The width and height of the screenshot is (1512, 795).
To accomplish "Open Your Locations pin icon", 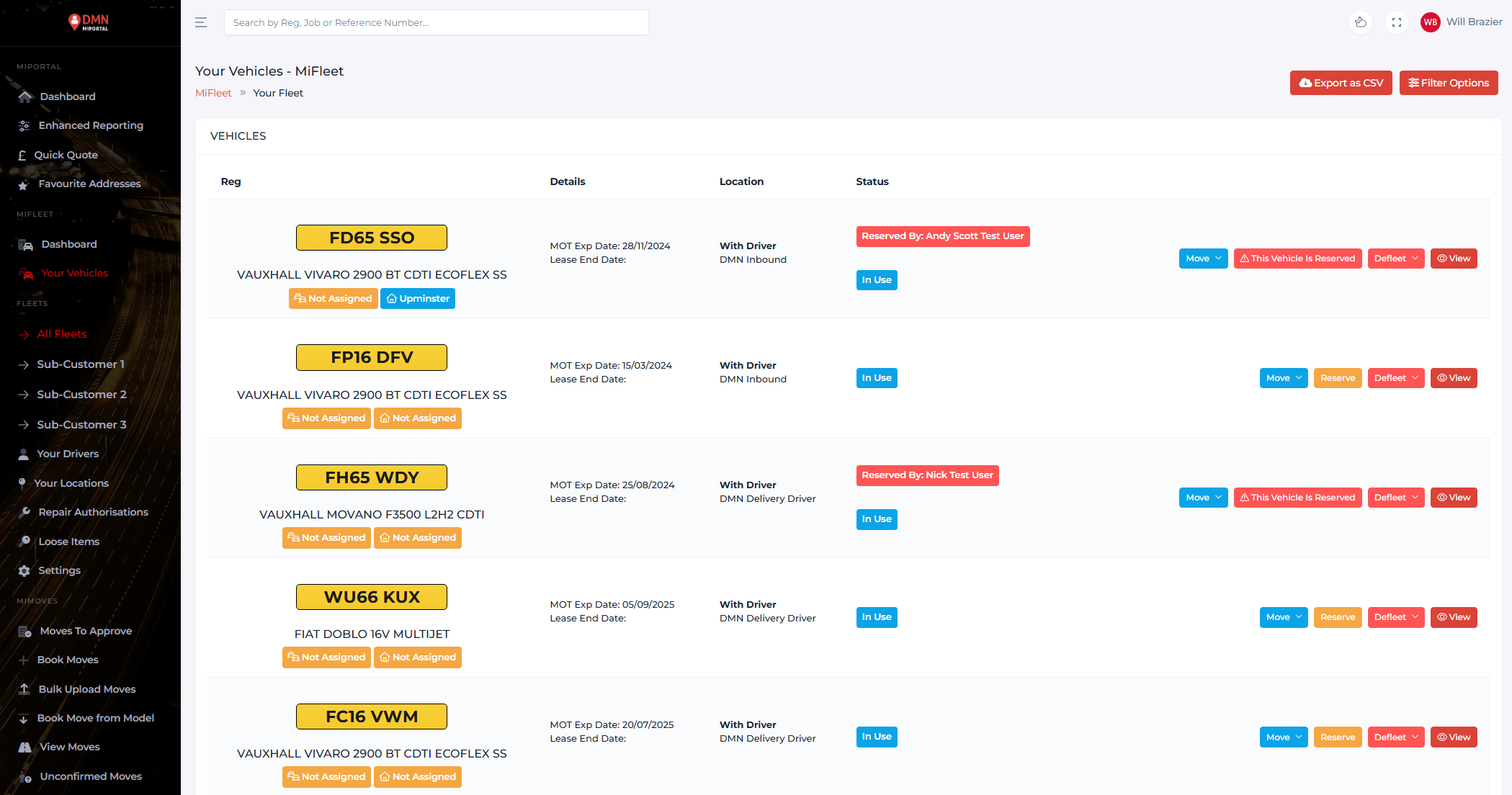I will point(22,482).
